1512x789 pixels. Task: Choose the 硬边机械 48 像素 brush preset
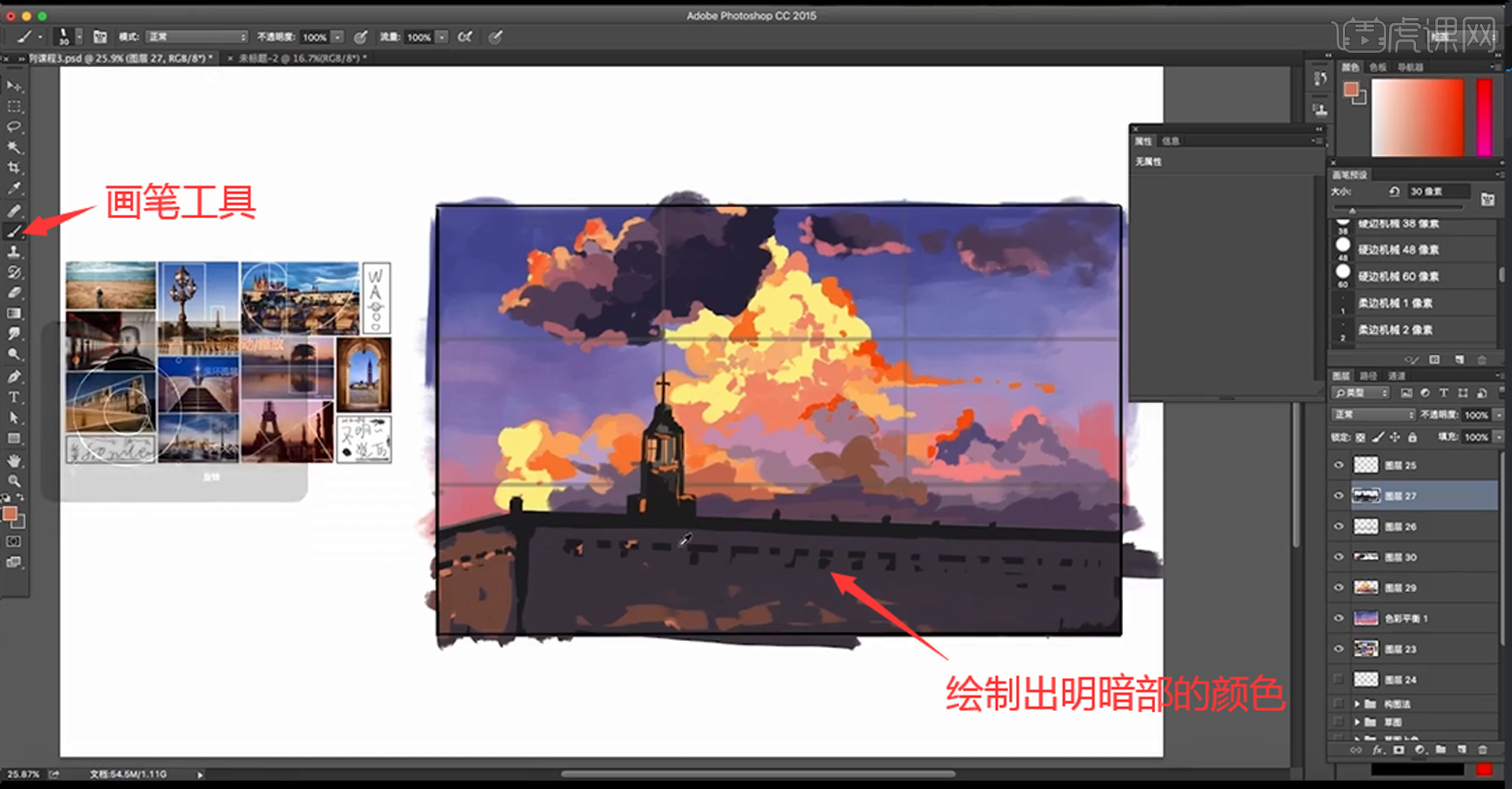[1413, 250]
